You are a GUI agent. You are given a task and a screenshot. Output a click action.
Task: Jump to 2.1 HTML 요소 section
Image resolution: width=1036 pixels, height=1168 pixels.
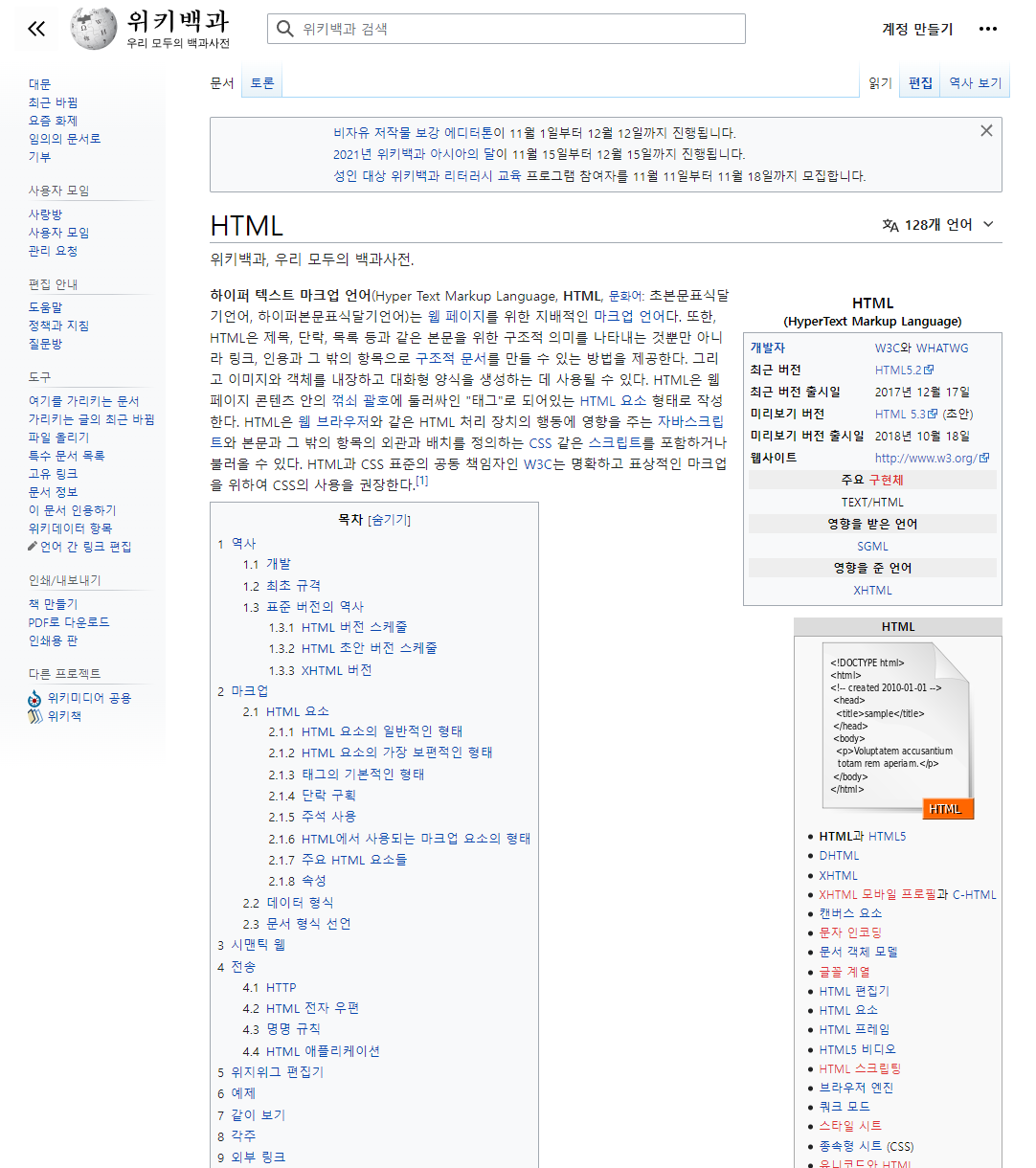click(285, 711)
